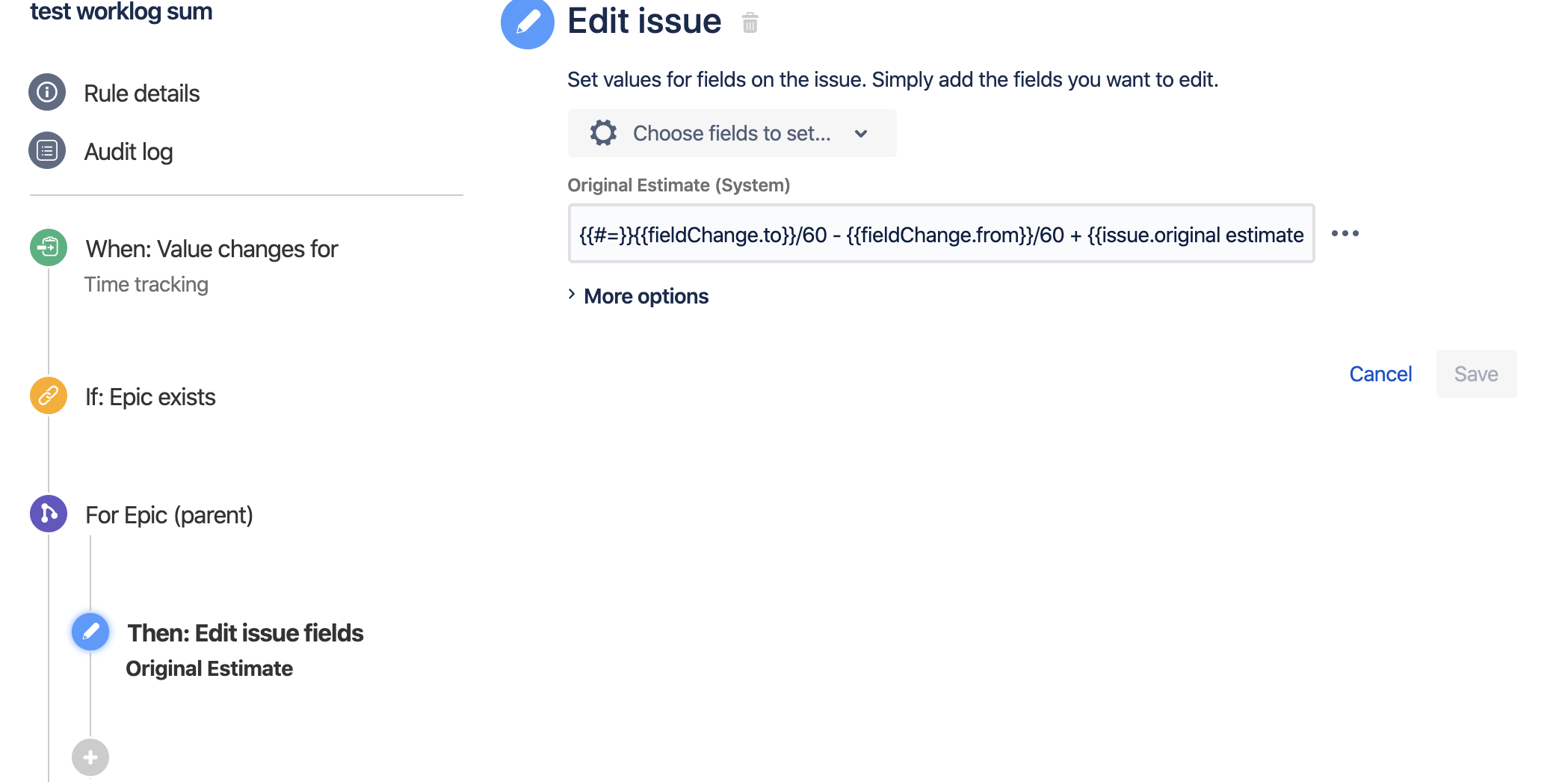Click the orange link icon for Epic exists

click(x=49, y=395)
